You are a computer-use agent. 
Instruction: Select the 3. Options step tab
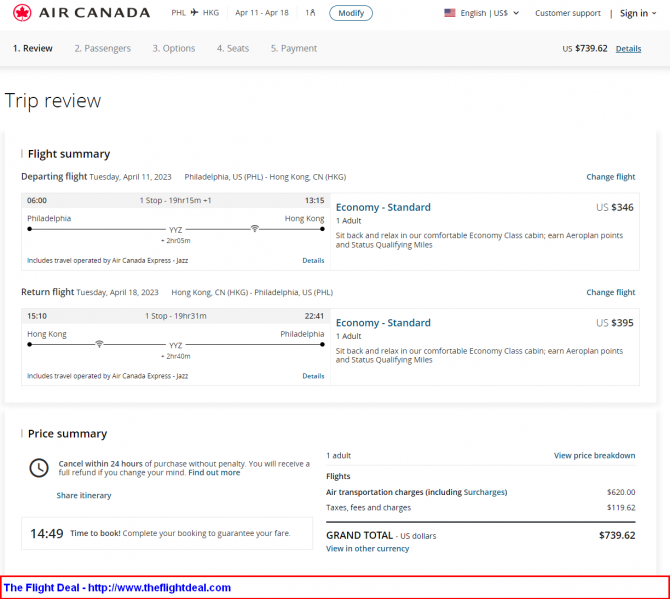point(174,48)
